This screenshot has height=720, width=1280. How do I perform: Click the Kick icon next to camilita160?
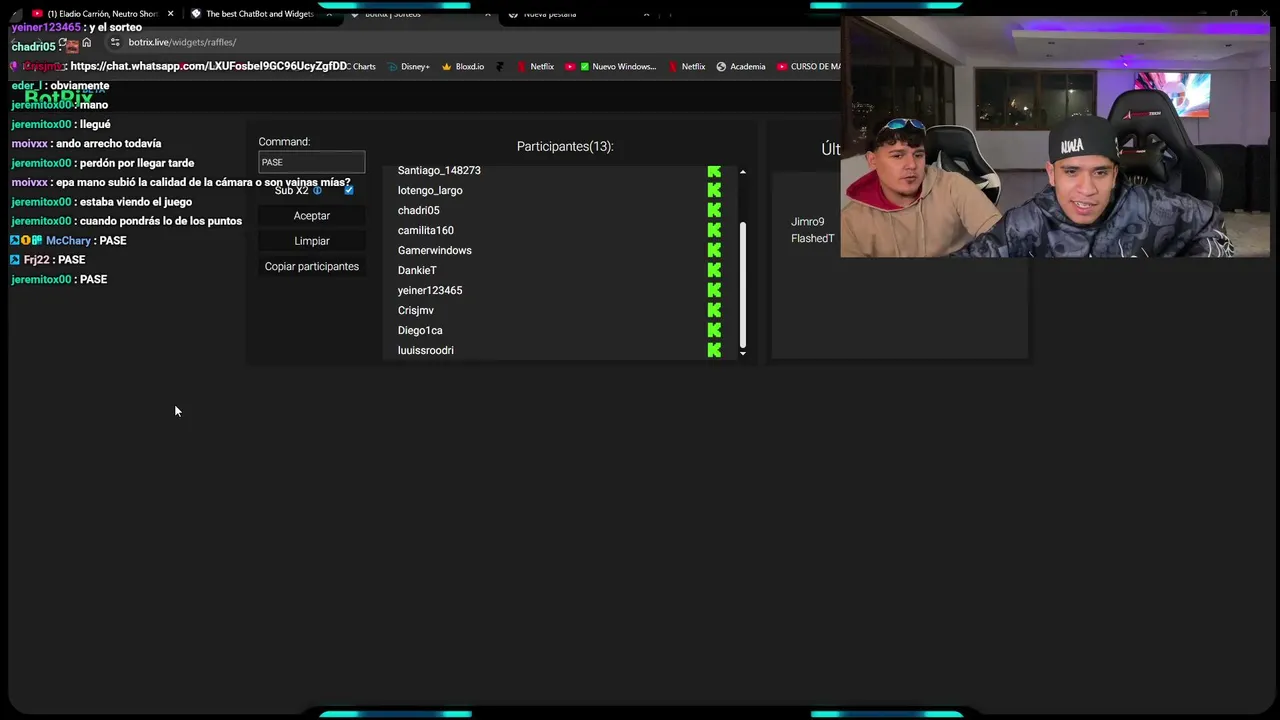coord(714,230)
